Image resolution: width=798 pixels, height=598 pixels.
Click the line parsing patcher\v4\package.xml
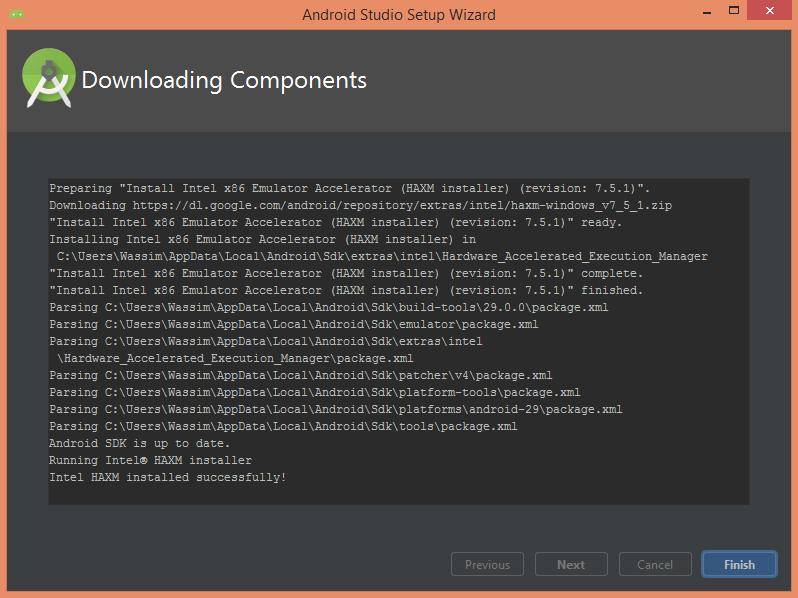(301, 375)
